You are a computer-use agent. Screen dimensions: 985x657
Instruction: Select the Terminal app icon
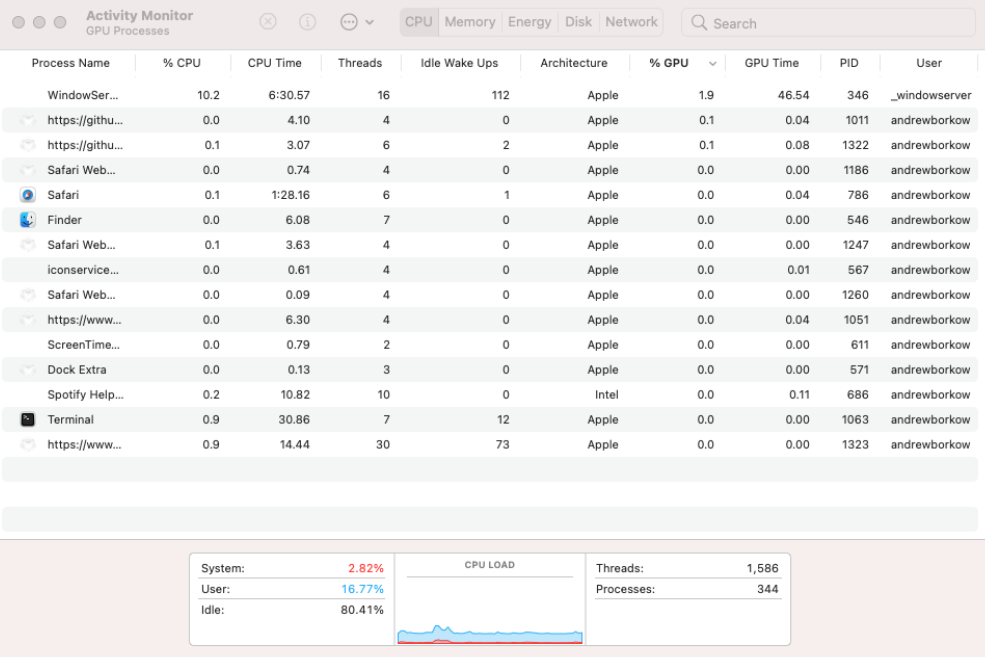click(x=28, y=420)
